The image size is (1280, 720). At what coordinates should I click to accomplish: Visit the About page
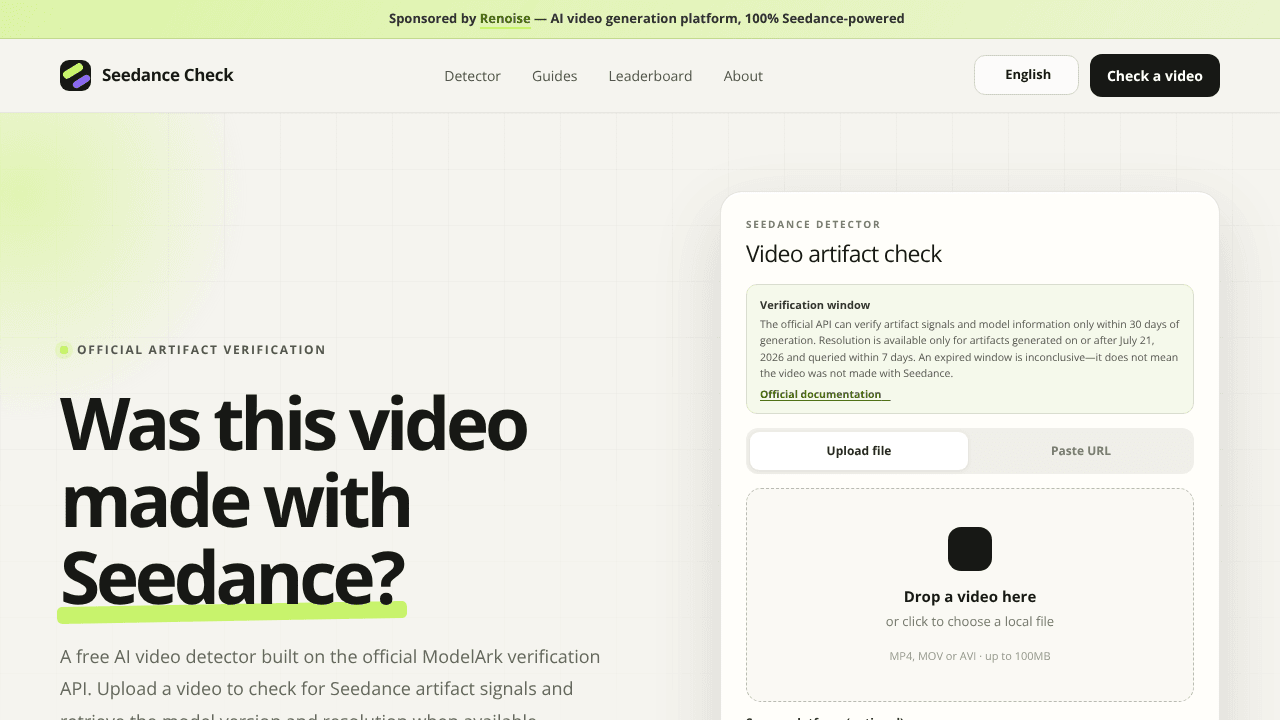click(743, 76)
